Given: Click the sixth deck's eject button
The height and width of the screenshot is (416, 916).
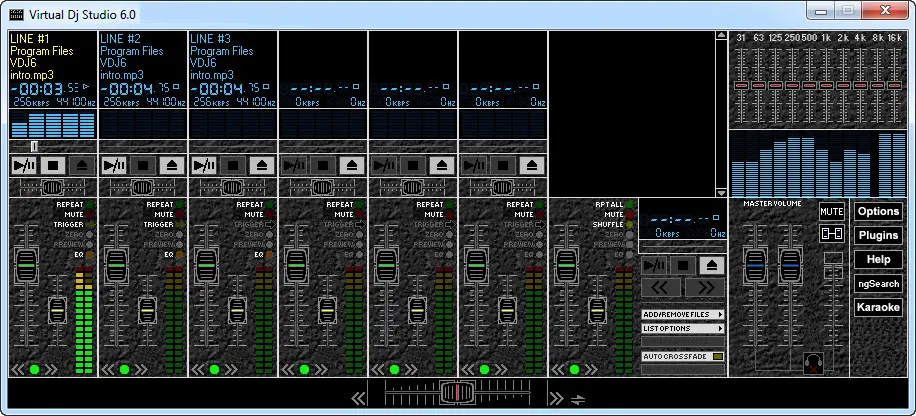Looking at the screenshot, I should pos(532,165).
